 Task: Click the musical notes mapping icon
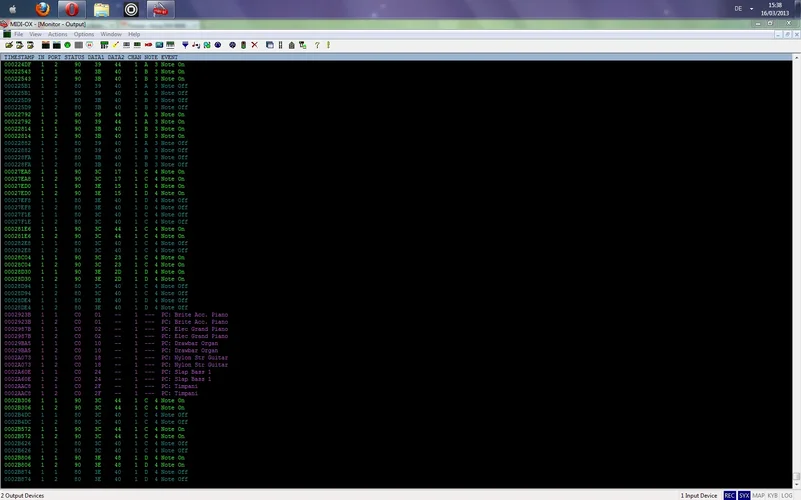(196, 45)
